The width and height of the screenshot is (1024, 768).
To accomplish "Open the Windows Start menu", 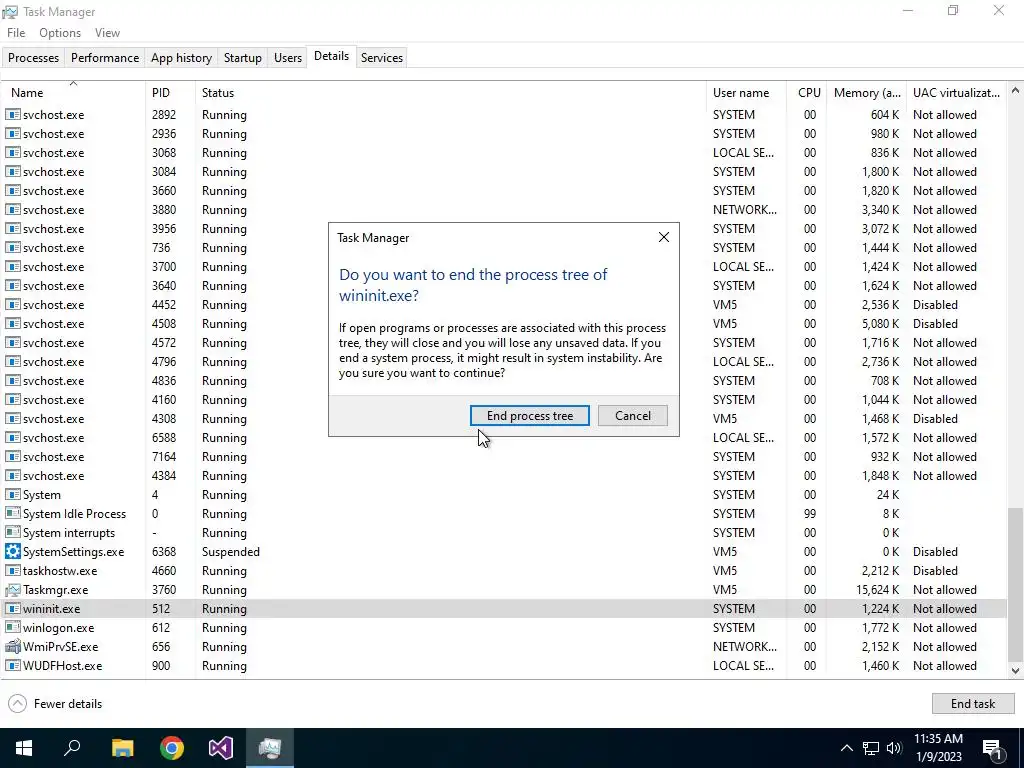I will 24,748.
